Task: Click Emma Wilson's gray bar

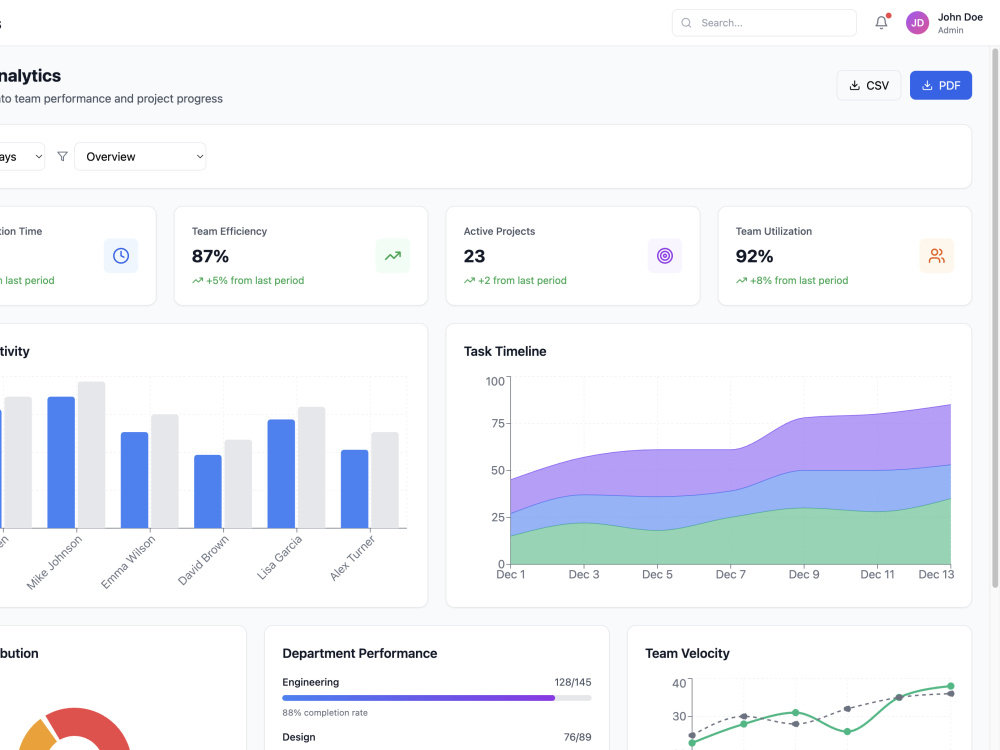Action: tap(165, 471)
